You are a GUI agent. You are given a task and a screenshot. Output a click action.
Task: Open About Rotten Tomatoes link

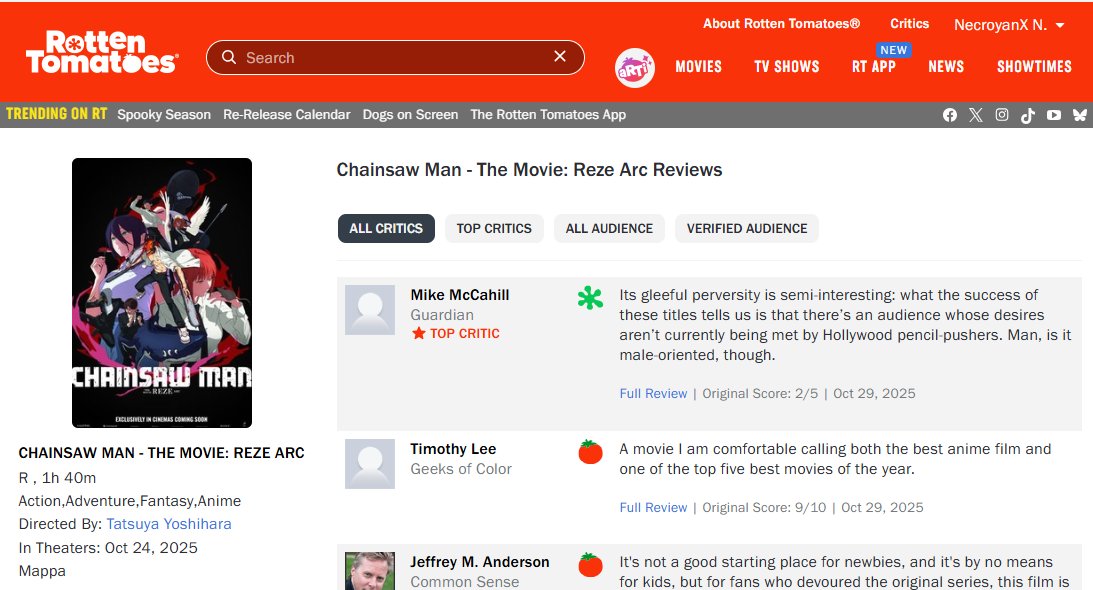click(781, 24)
